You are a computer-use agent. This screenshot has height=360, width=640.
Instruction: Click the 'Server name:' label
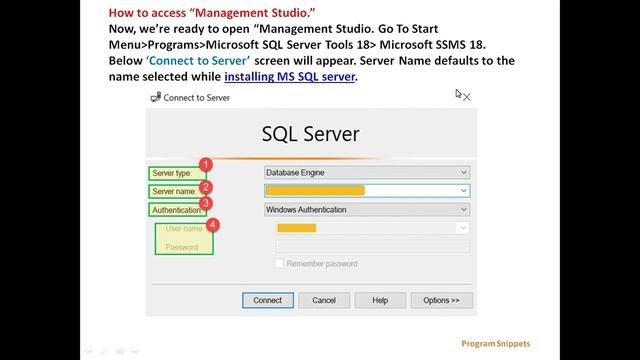click(x=174, y=191)
